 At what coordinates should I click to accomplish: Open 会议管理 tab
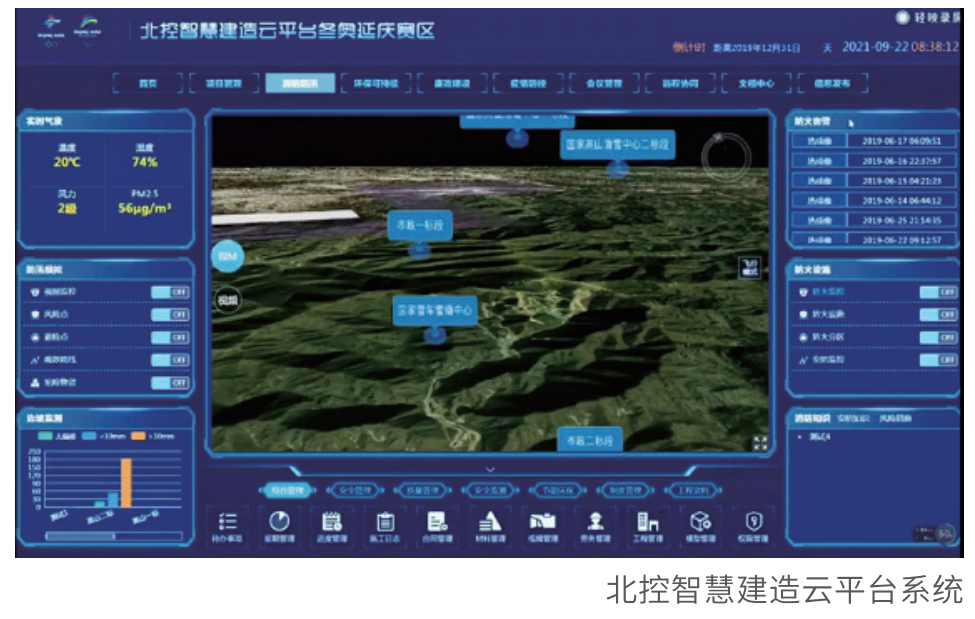[604, 83]
